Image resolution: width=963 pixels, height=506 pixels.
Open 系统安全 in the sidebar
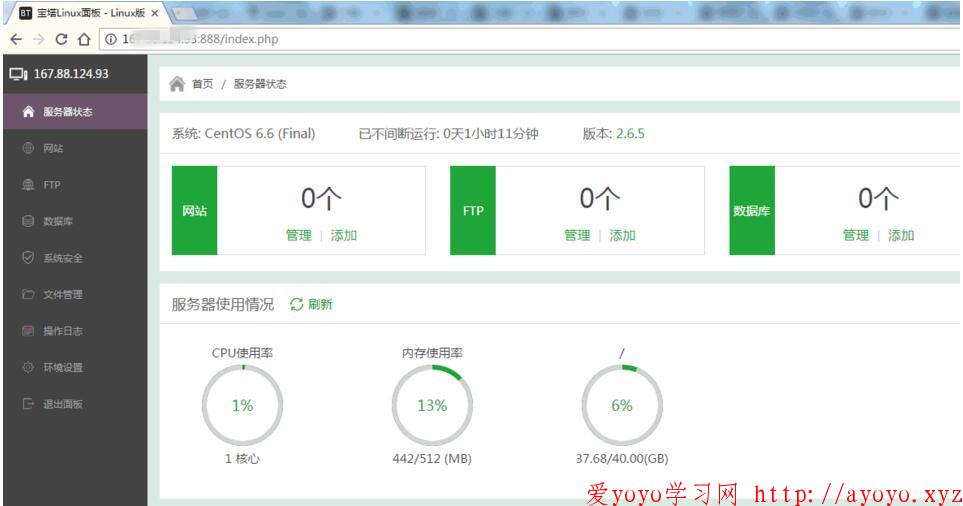[75, 258]
